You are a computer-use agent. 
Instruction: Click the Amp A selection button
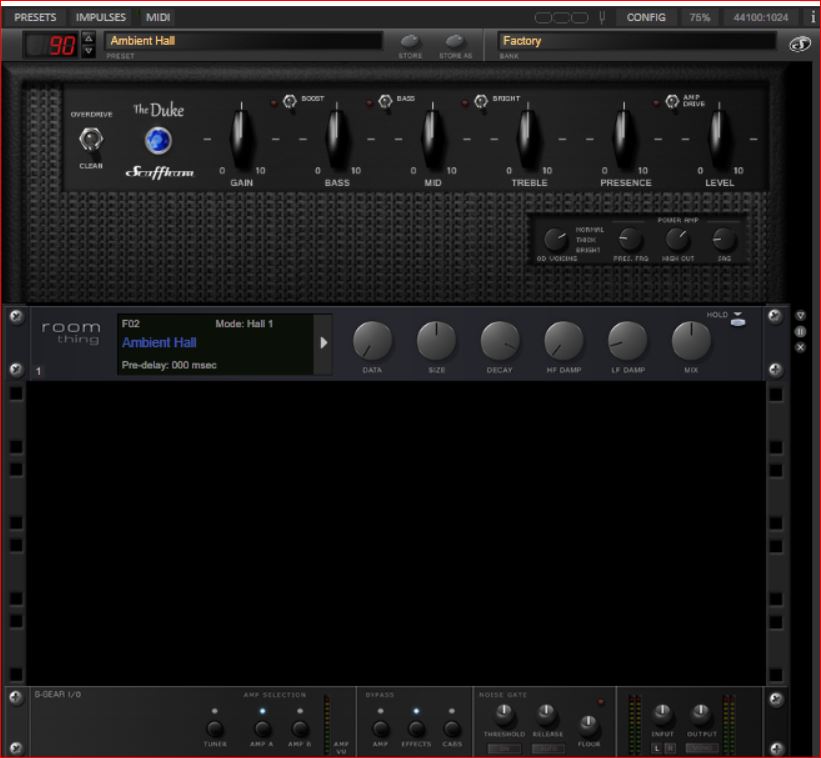pos(262,728)
